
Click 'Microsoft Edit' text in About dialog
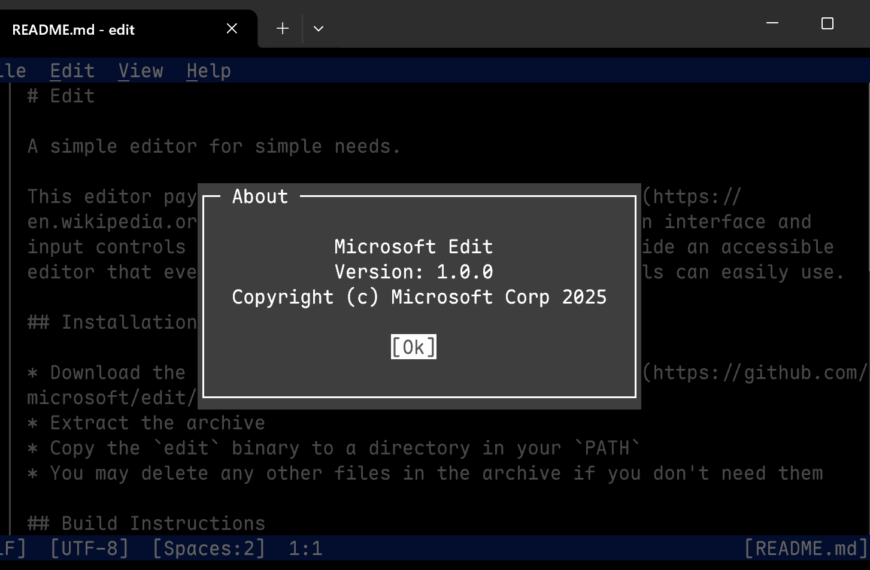click(413, 246)
